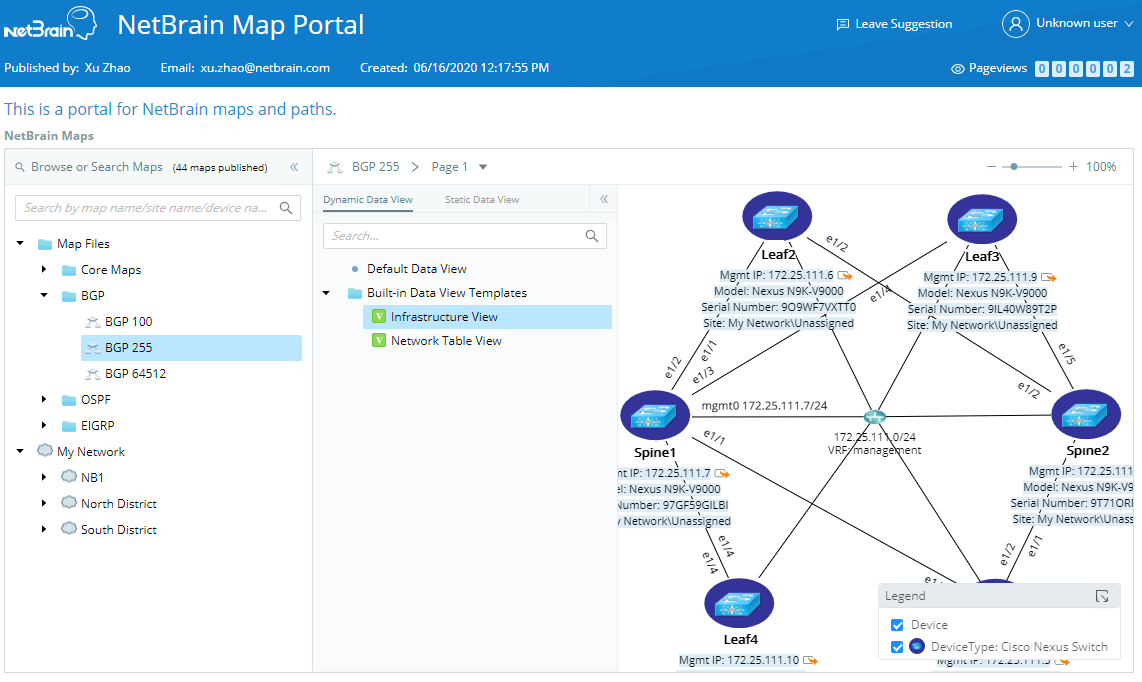Expand the Core Maps folder
This screenshot has height=682, width=1142.
pos(44,270)
